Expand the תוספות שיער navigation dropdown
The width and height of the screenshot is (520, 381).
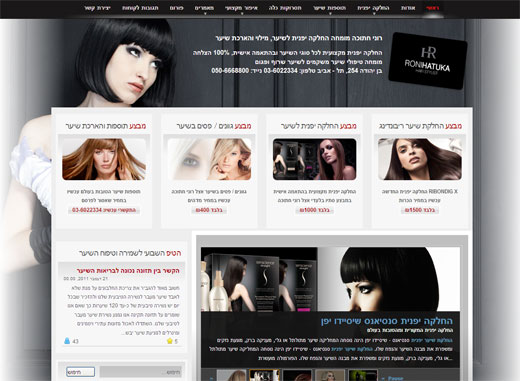pyautogui.click(x=329, y=8)
